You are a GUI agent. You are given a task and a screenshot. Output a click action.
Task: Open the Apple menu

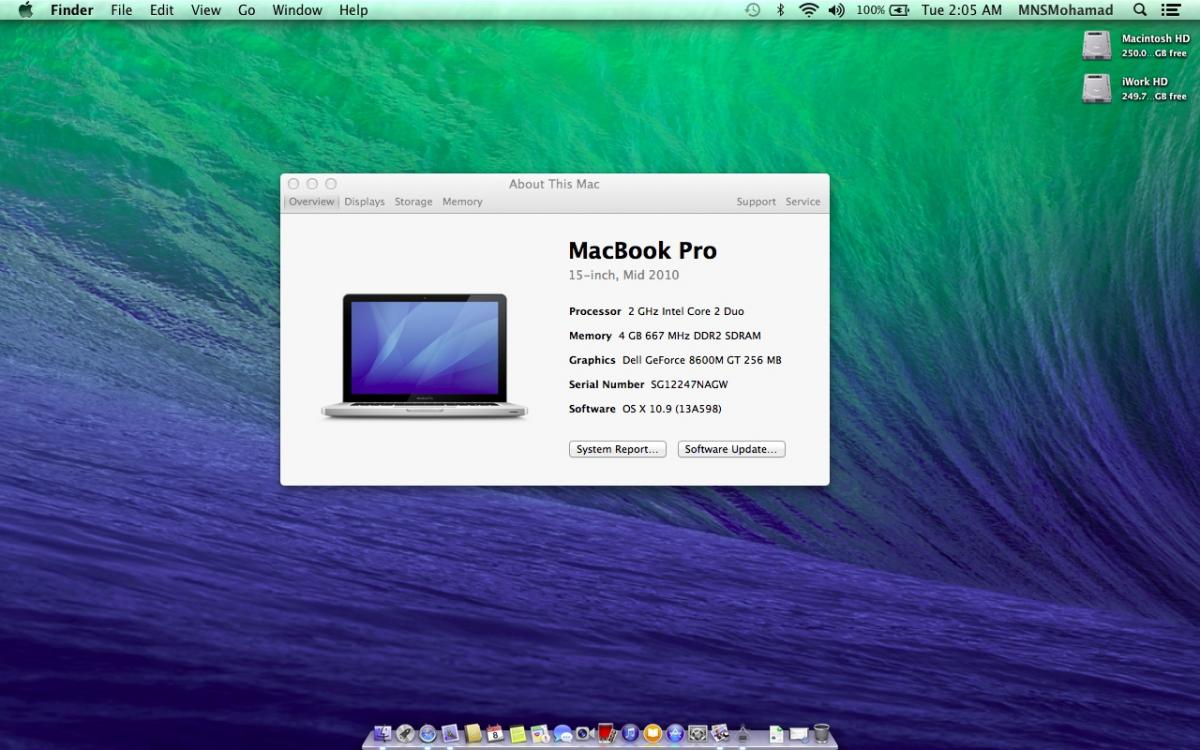coord(26,10)
